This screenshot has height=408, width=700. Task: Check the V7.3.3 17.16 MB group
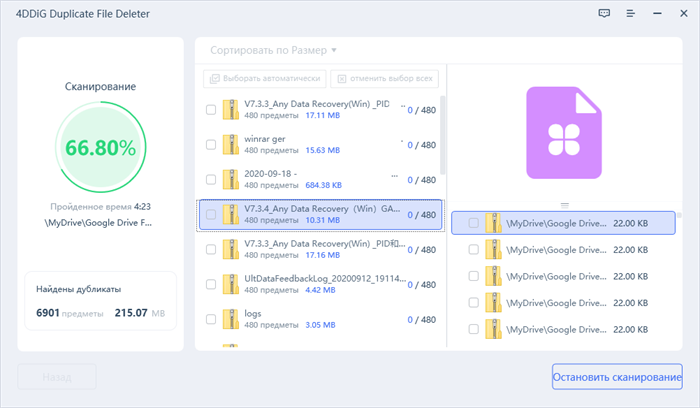211,249
